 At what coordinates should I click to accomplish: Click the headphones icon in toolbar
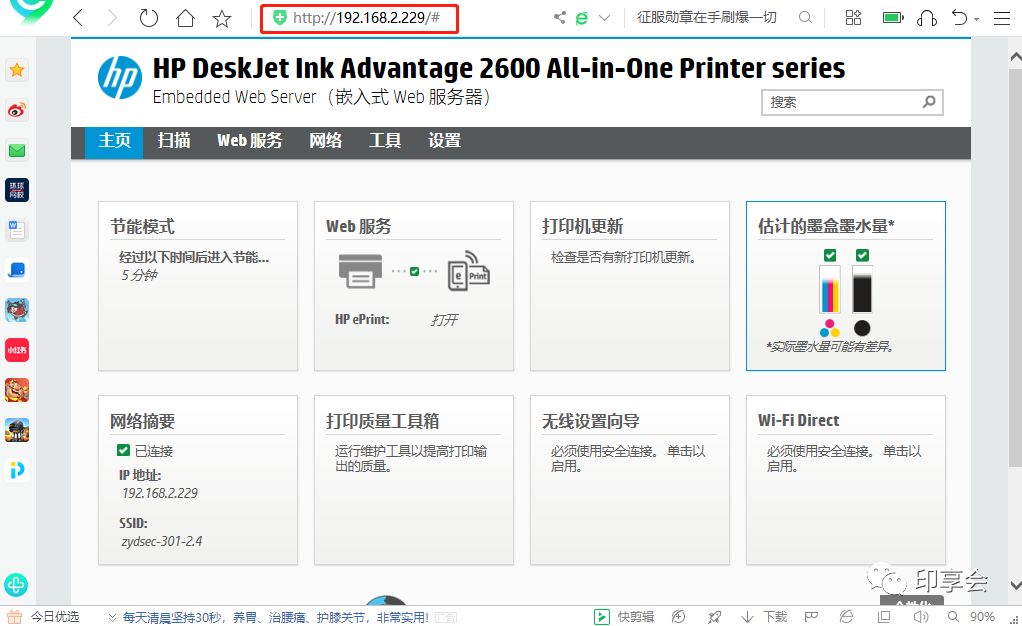coord(927,18)
